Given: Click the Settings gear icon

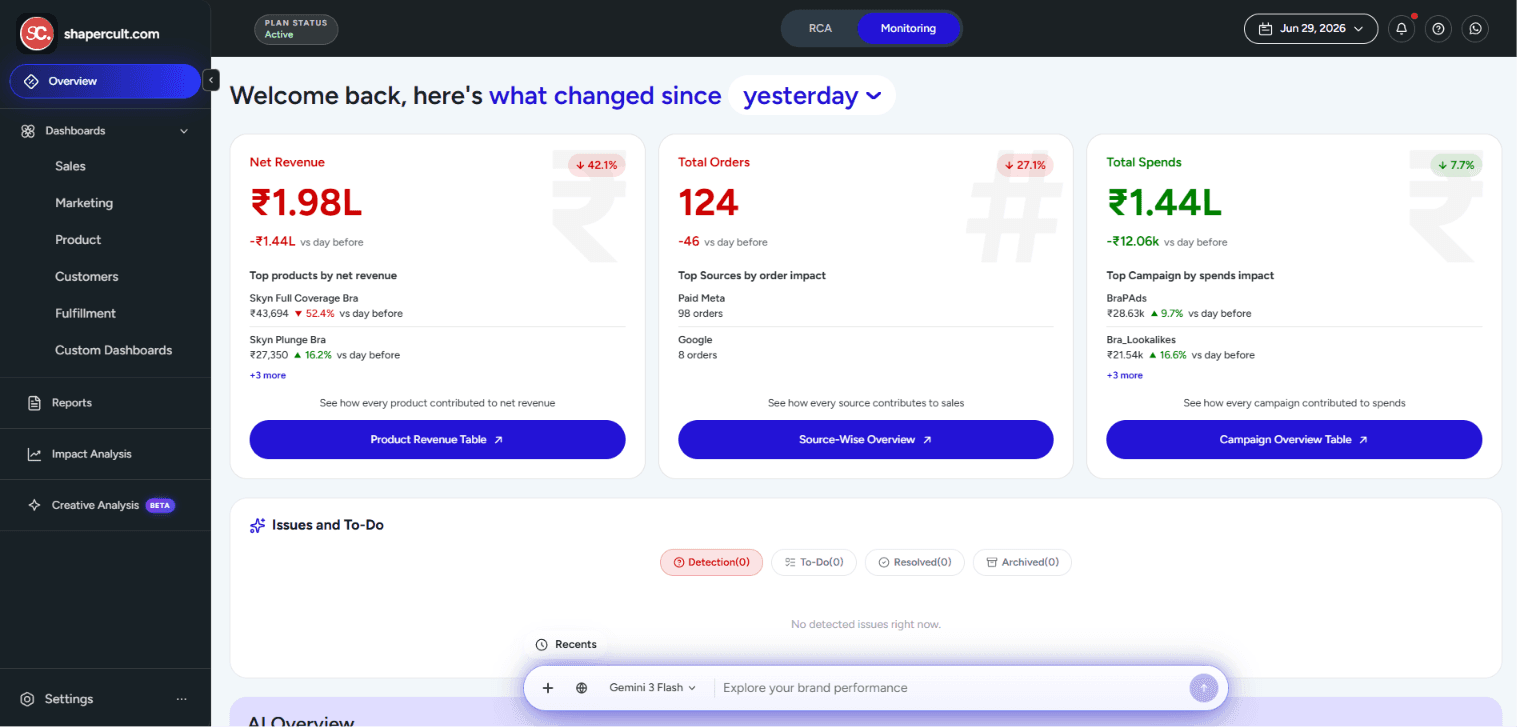Looking at the screenshot, I should (28, 699).
